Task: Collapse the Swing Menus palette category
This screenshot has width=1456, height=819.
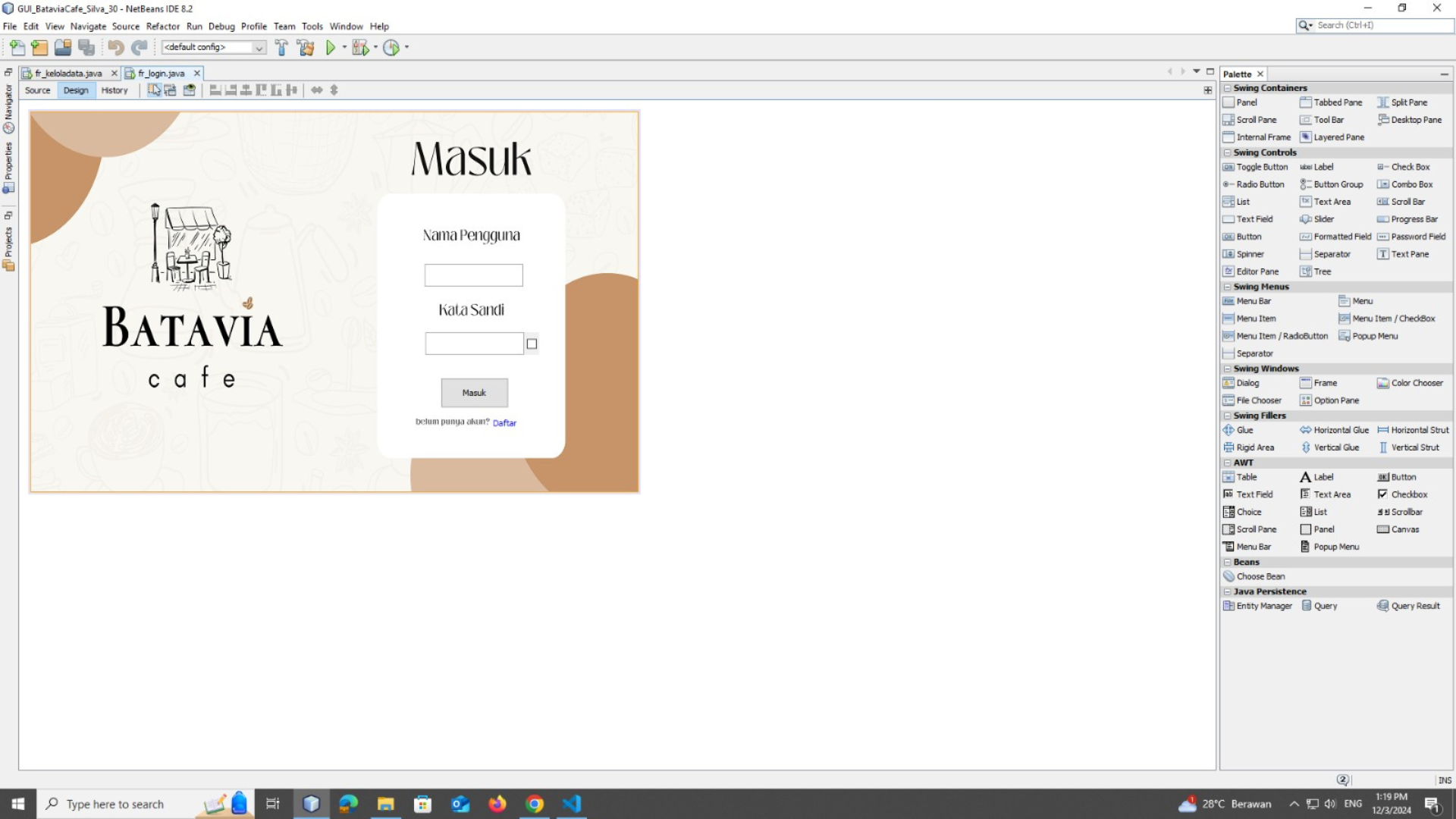Action: (x=1227, y=287)
